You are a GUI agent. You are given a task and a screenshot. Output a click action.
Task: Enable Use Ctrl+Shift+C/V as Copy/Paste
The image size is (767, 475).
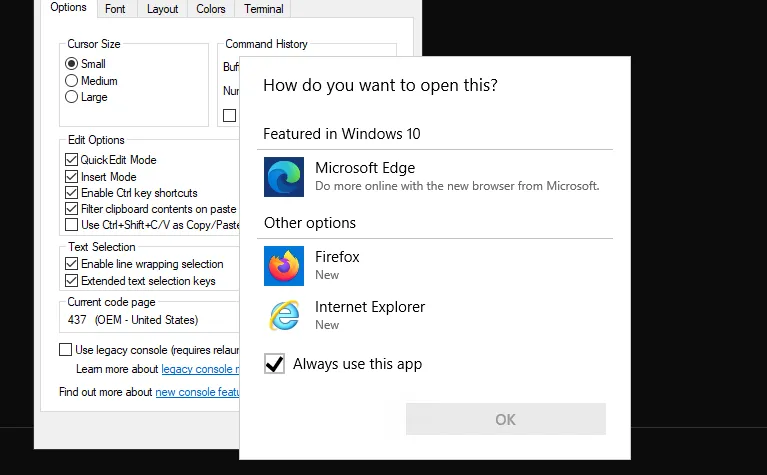click(x=71, y=225)
